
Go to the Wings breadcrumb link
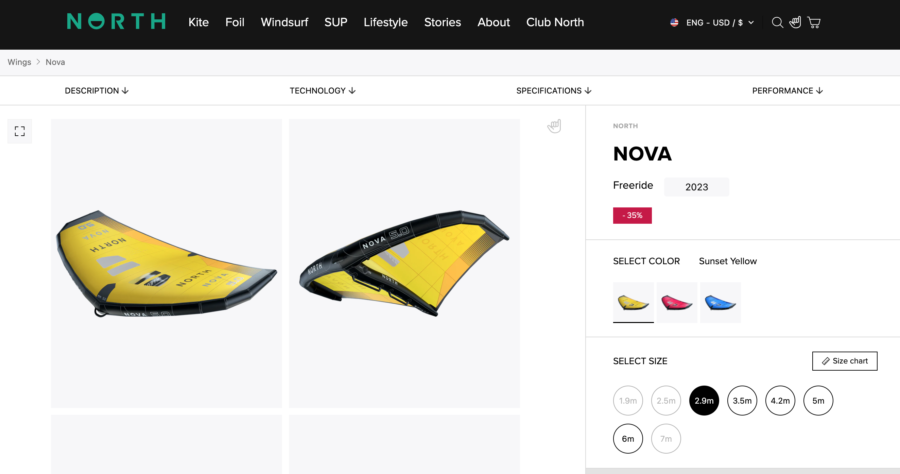point(19,62)
